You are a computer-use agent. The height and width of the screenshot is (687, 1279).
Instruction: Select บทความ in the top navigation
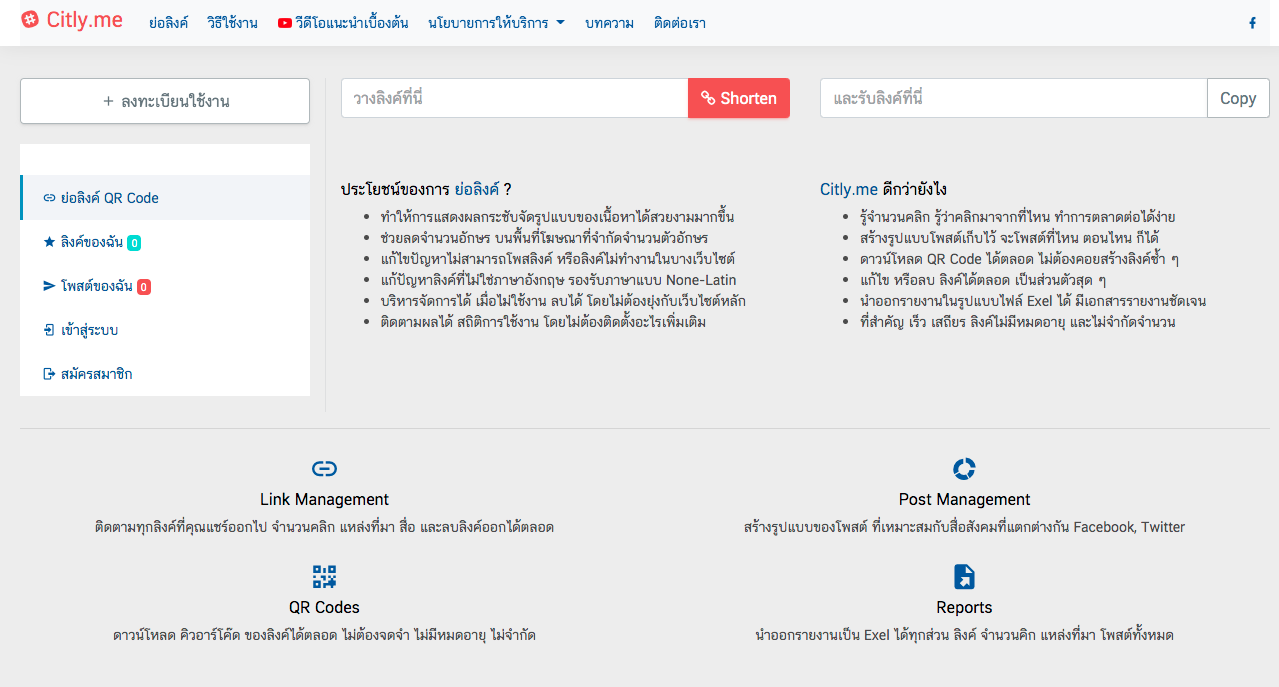610,22
